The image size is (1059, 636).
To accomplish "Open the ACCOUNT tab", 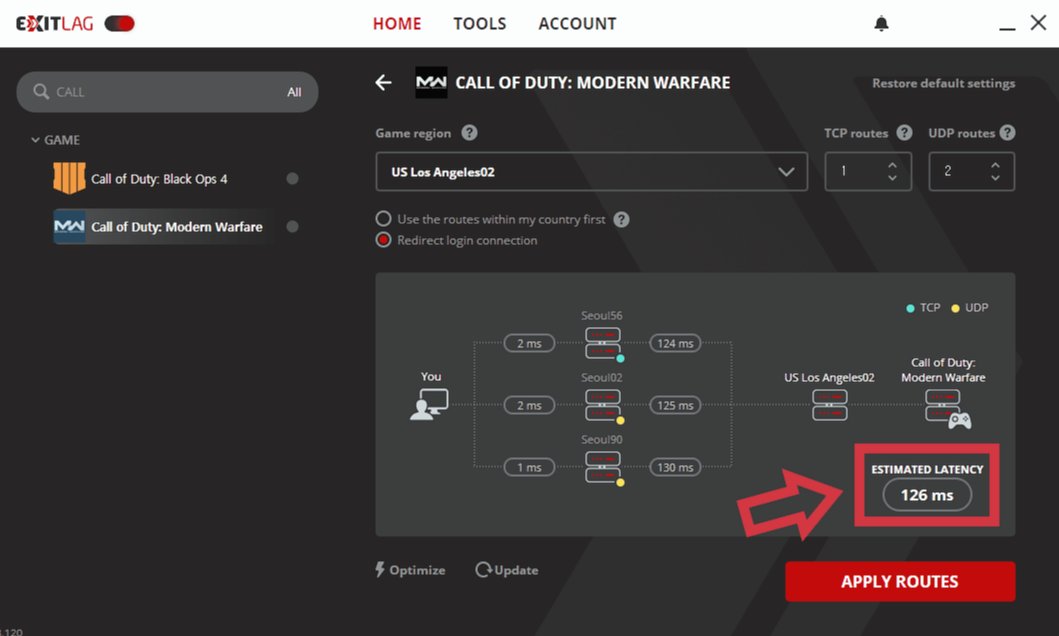I will (577, 24).
